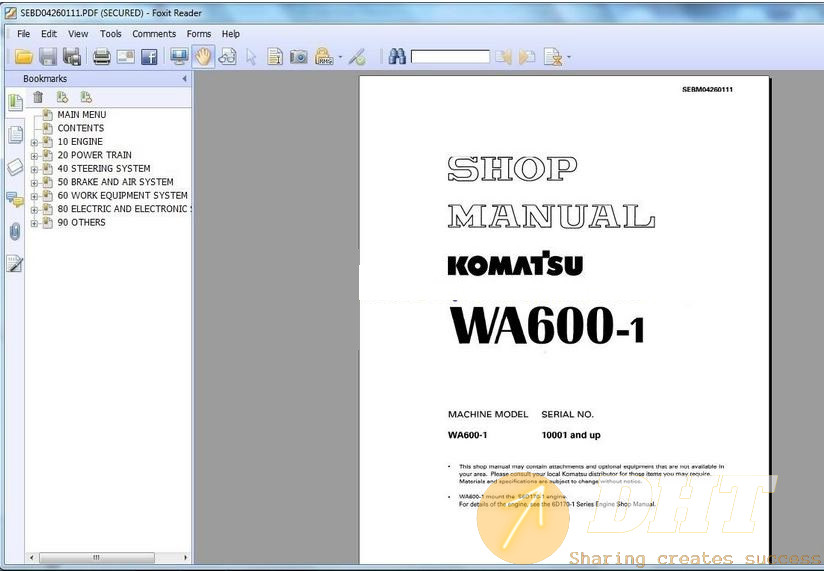Open the Tools menu

(x=110, y=34)
